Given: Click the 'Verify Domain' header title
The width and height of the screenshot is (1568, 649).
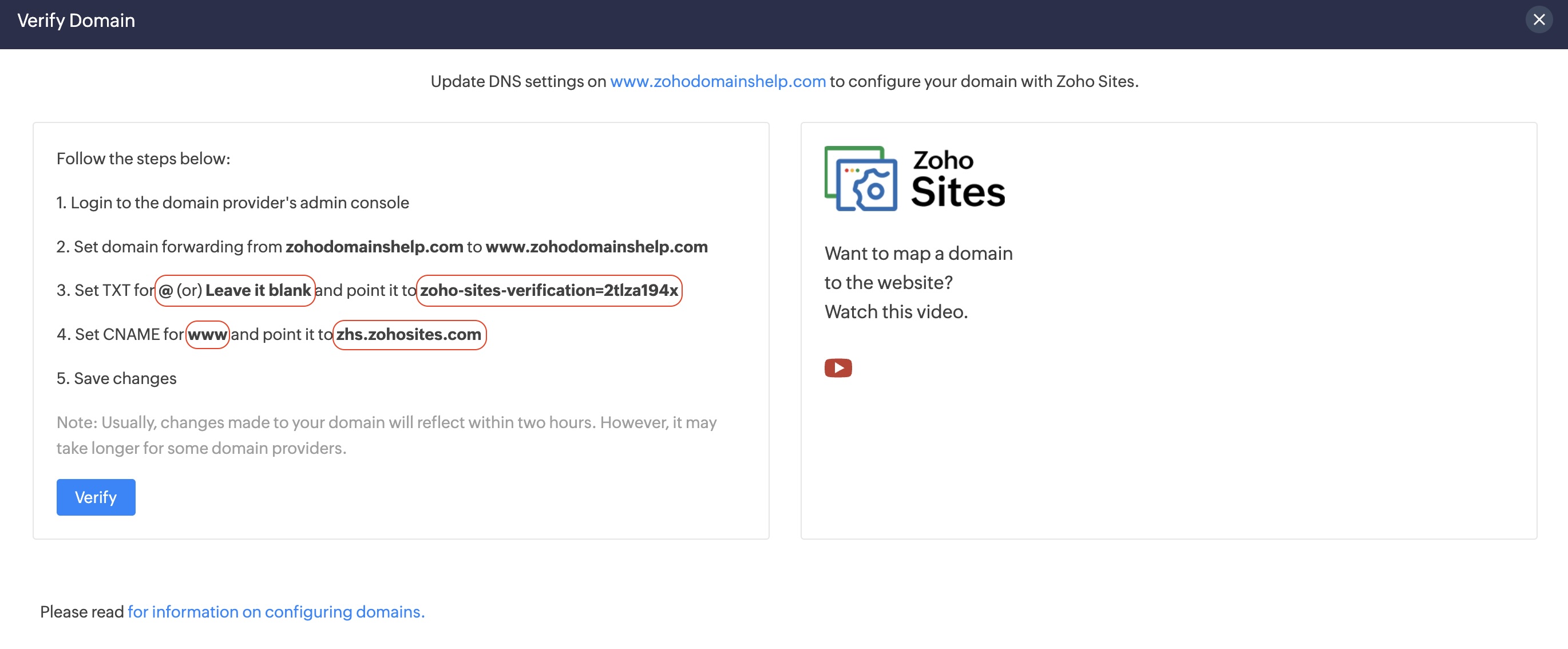Looking at the screenshot, I should (x=76, y=21).
